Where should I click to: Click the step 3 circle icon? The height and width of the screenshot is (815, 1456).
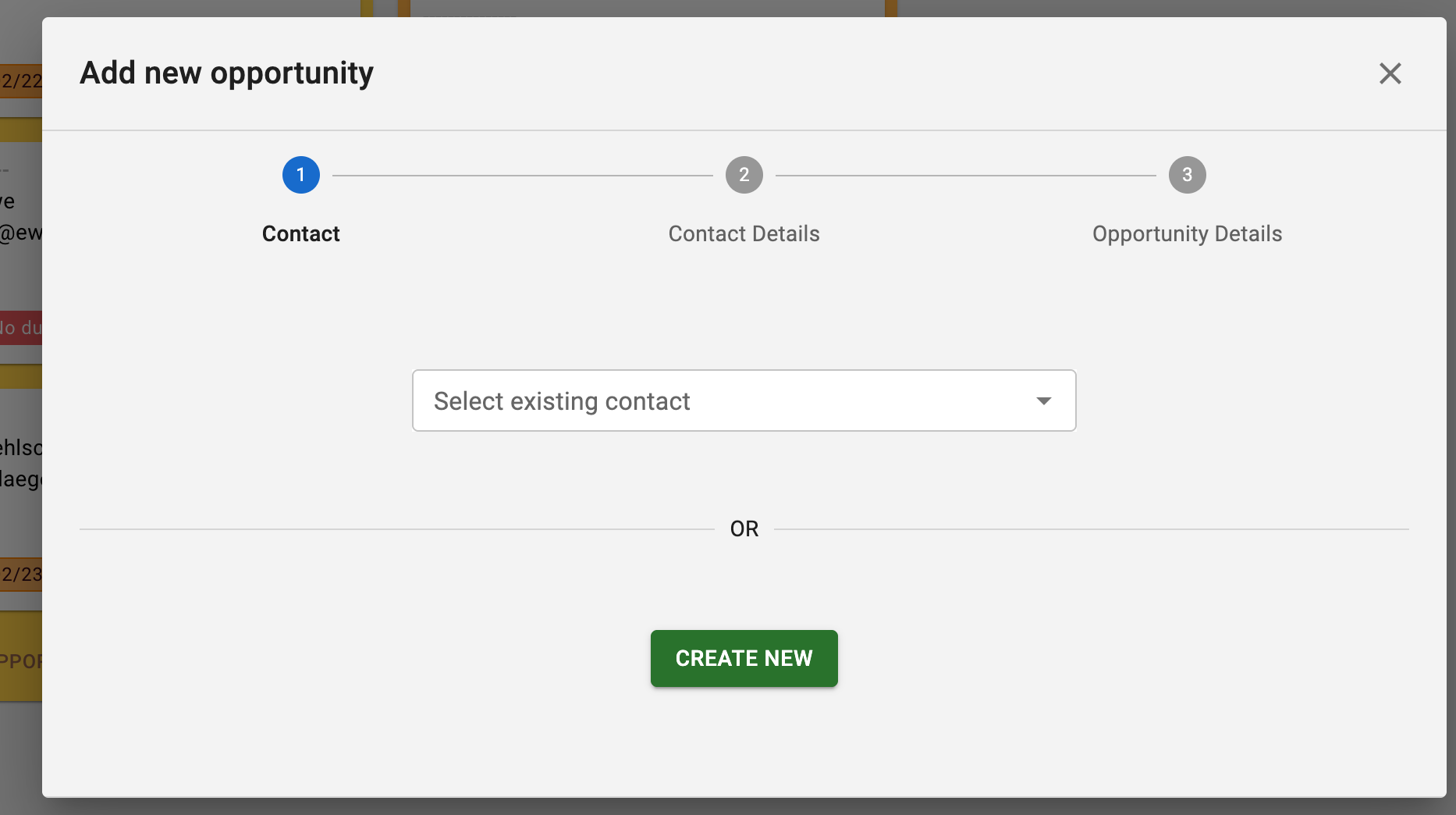click(x=1187, y=175)
